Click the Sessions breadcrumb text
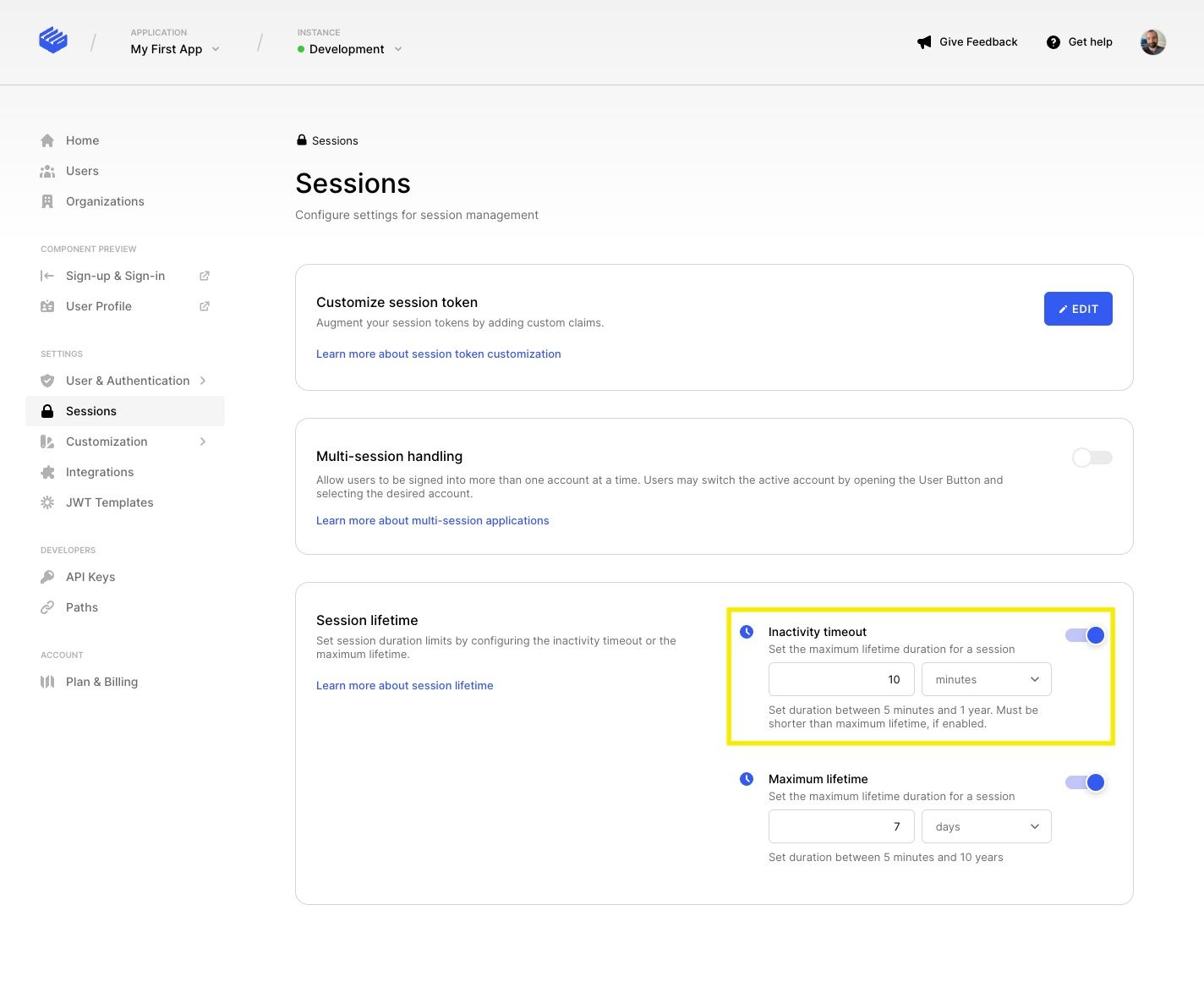This screenshot has width=1204, height=993. pos(335,140)
